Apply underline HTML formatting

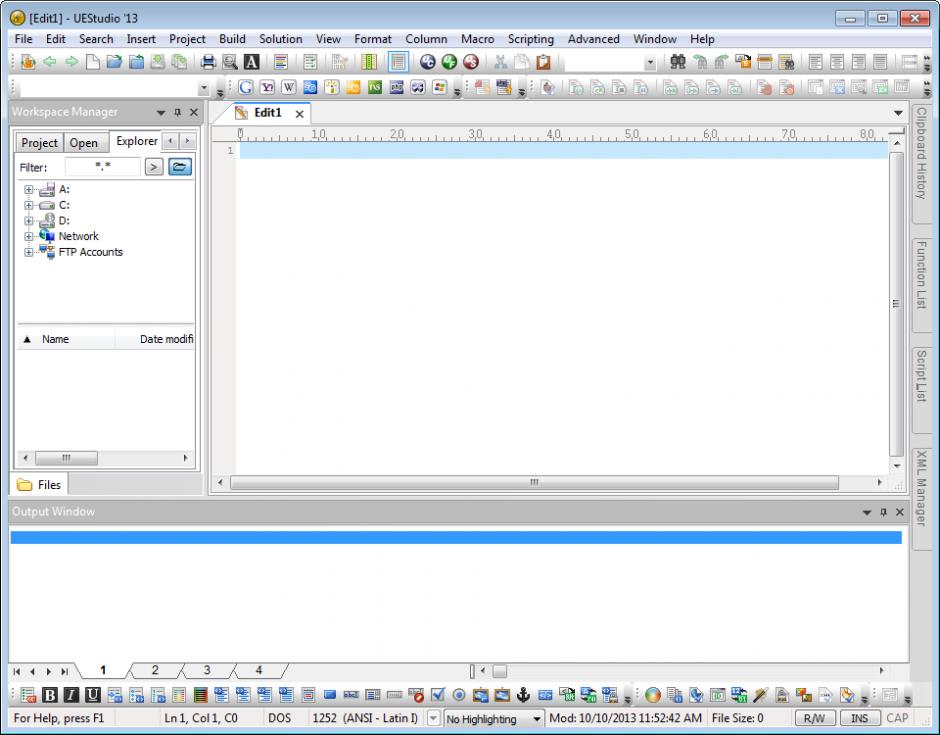pos(93,695)
